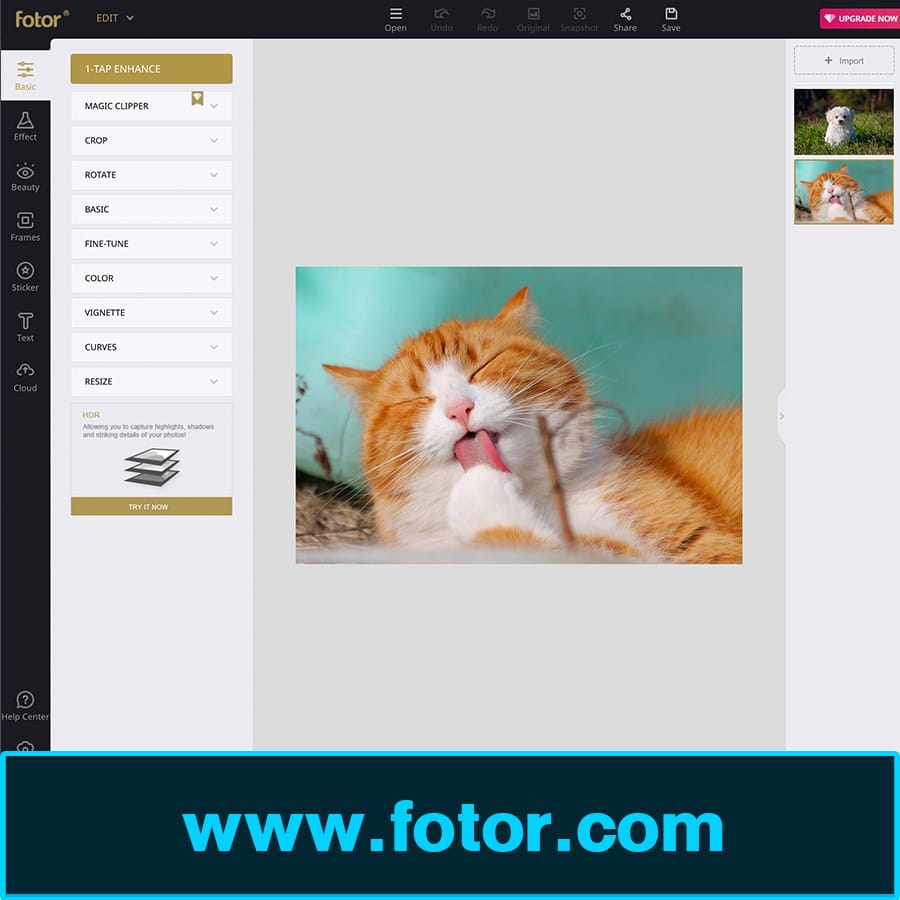This screenshot has width=900, height=900.
Task: Click the HDR Try It Now button
Action: click(152, 506)
